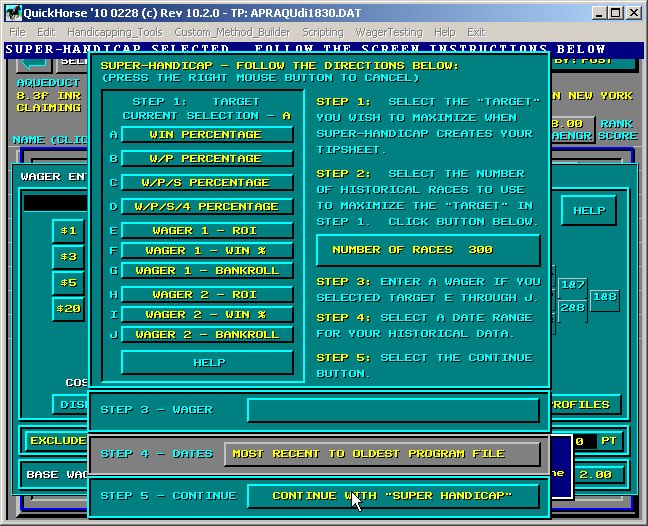Continue with Super Handicap

392,496
